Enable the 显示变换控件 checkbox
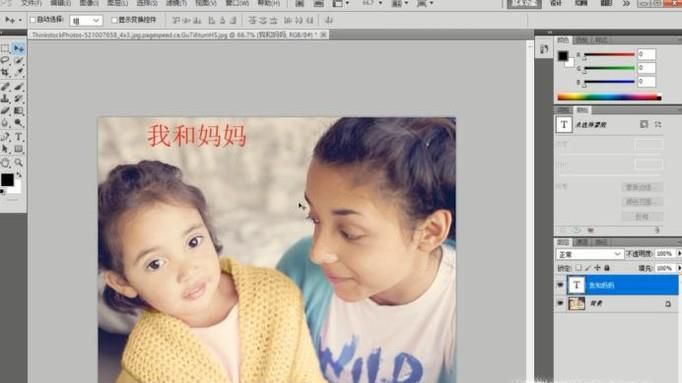 pos(114,20)
